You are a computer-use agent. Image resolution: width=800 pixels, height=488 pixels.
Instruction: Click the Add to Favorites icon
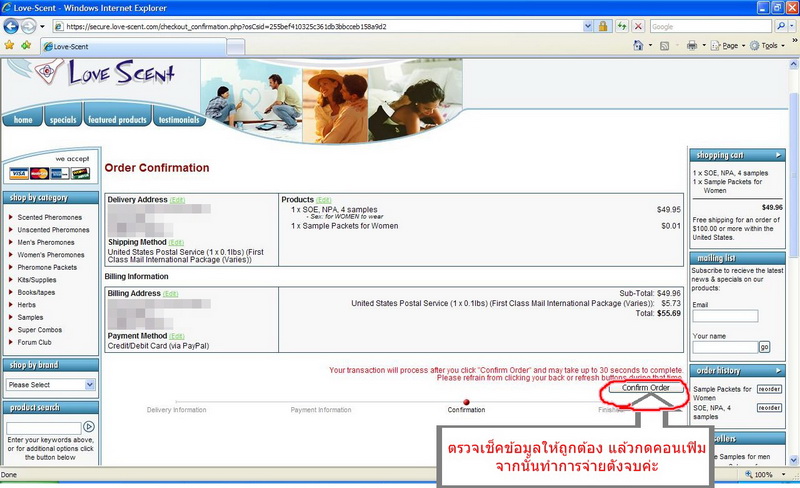pos(26,45)
